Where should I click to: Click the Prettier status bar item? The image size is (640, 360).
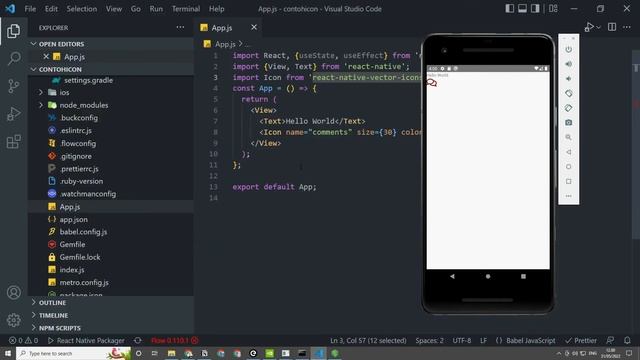581,340
